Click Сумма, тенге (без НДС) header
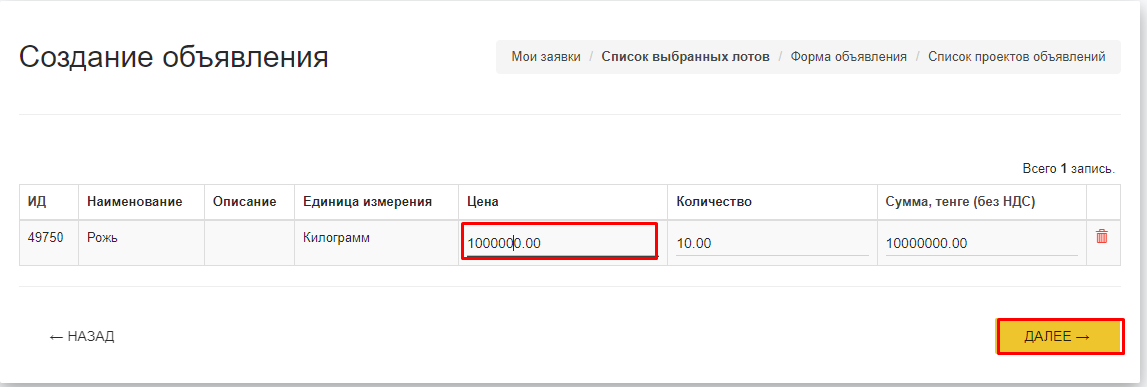The image size is (1147, 387). point(960,201)
